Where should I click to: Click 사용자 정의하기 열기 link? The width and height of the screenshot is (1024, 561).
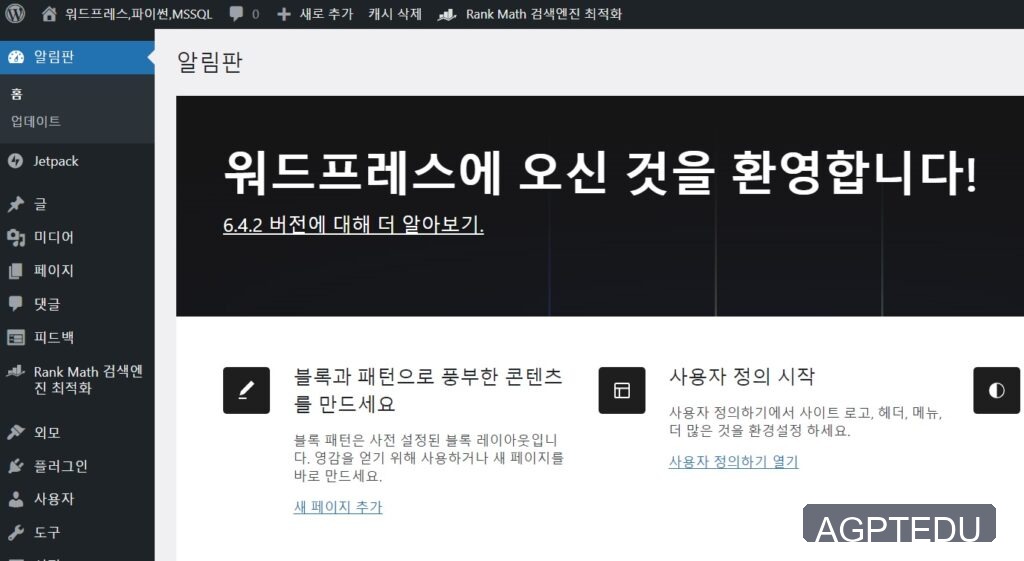coord(733,462)
